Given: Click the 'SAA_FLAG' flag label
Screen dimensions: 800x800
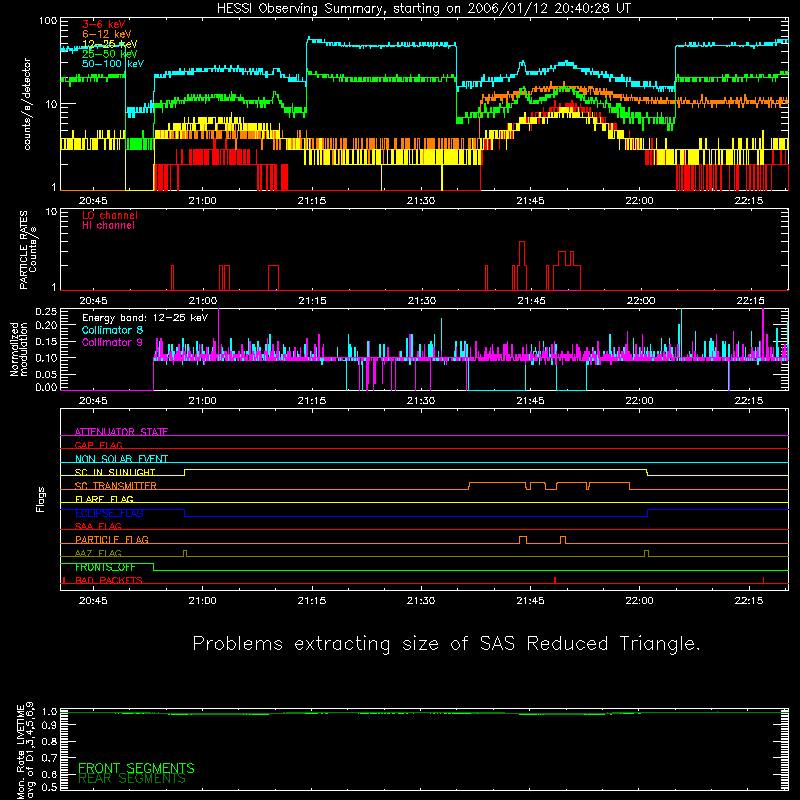Looking at the screenshot, I should [98, 526].
